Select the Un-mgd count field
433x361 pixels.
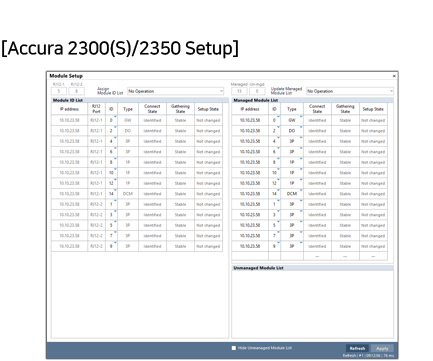pos(257,91)
